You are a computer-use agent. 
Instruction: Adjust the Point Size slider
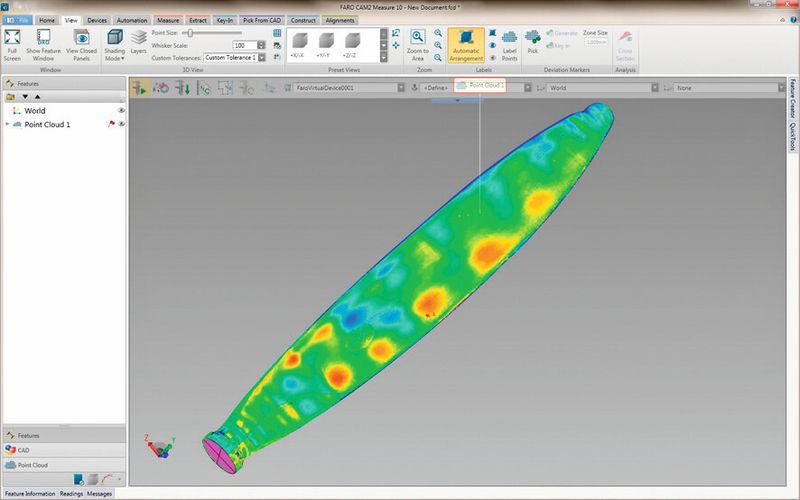(x=190, y=33)
